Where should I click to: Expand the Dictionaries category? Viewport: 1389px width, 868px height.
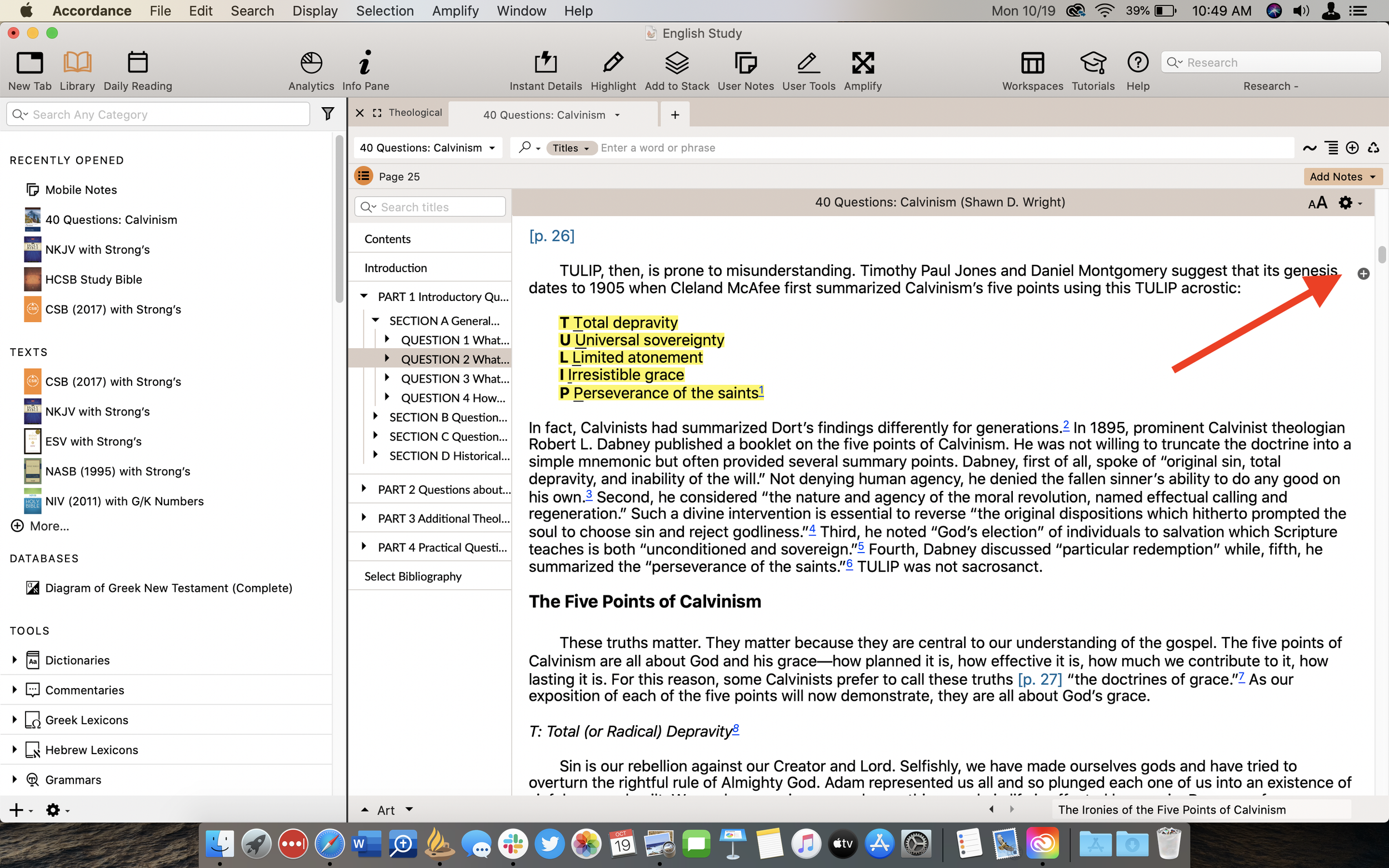coord(14,660)
